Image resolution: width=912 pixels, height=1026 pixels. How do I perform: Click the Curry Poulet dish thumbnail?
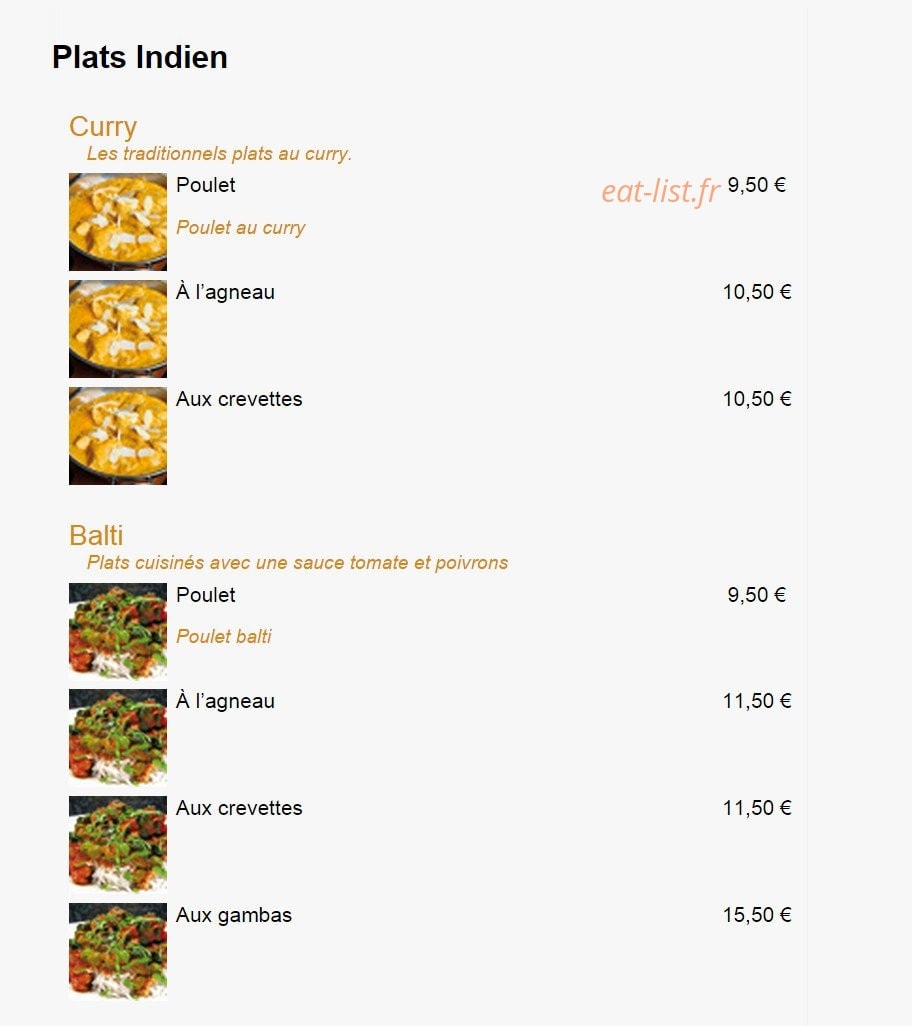pos(118,222)
